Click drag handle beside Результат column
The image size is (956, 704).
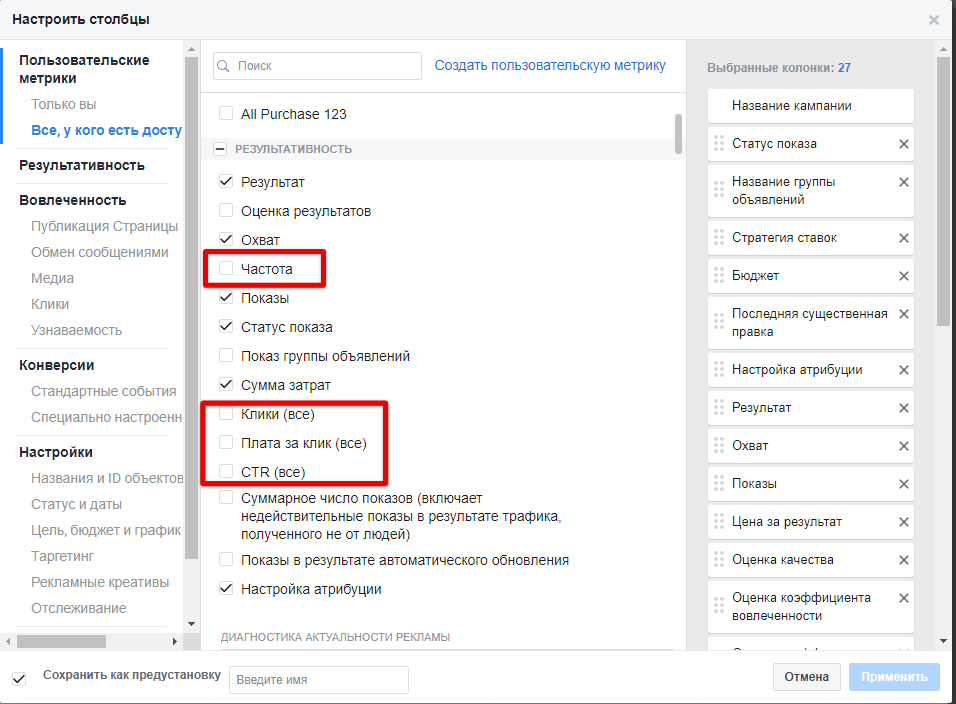coord(718,408)
